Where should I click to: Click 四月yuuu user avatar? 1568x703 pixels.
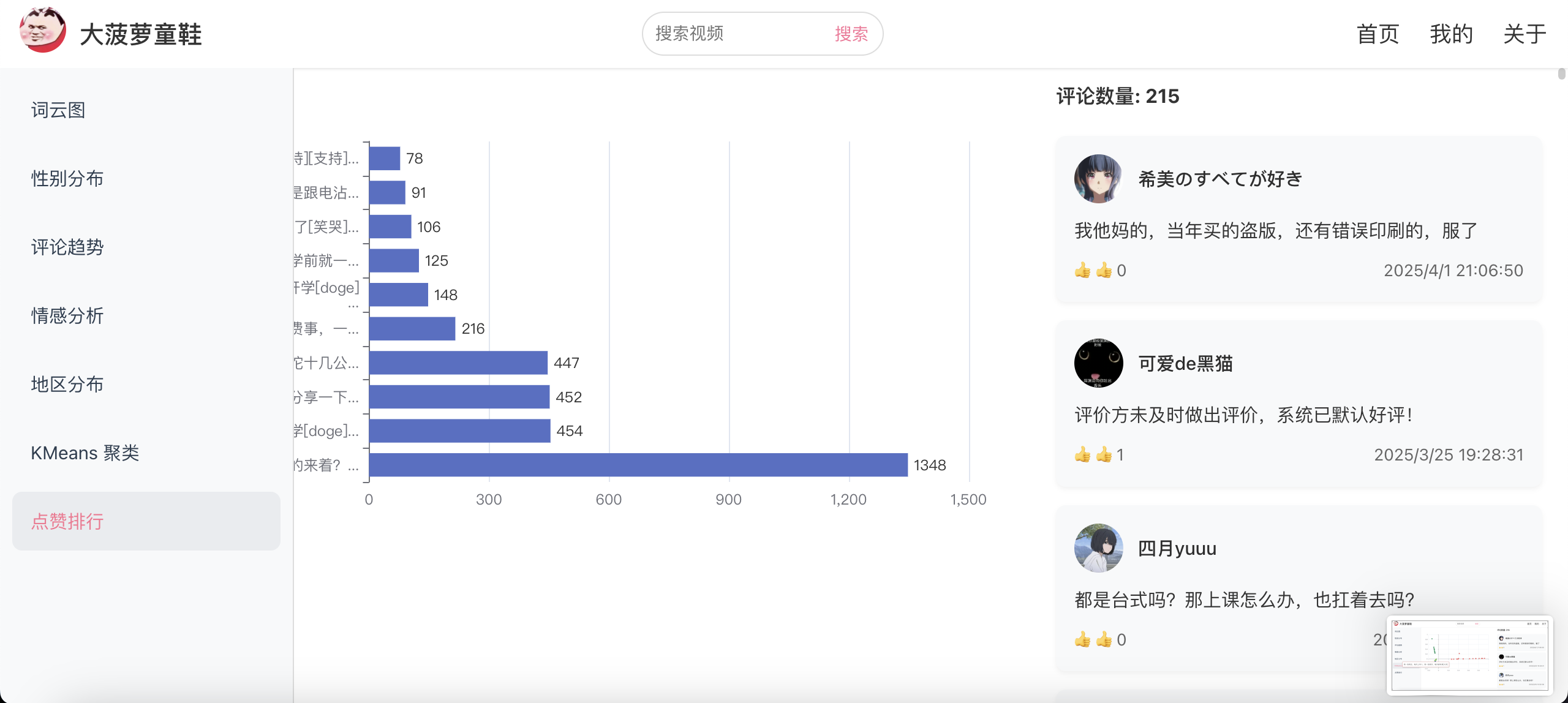click(1098, 548)
